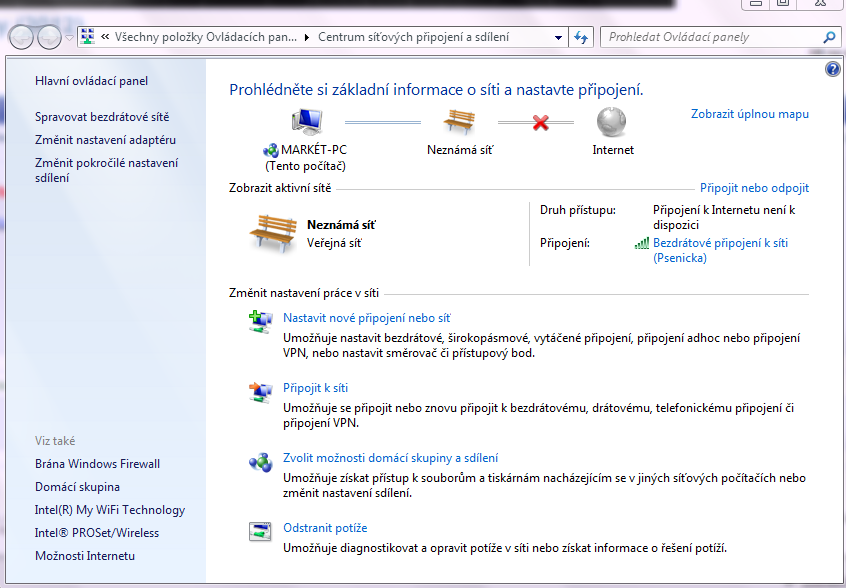Screen dimensions: 846x588
Task: Go forward with the Forward arrow button
Action: (50, 38)
